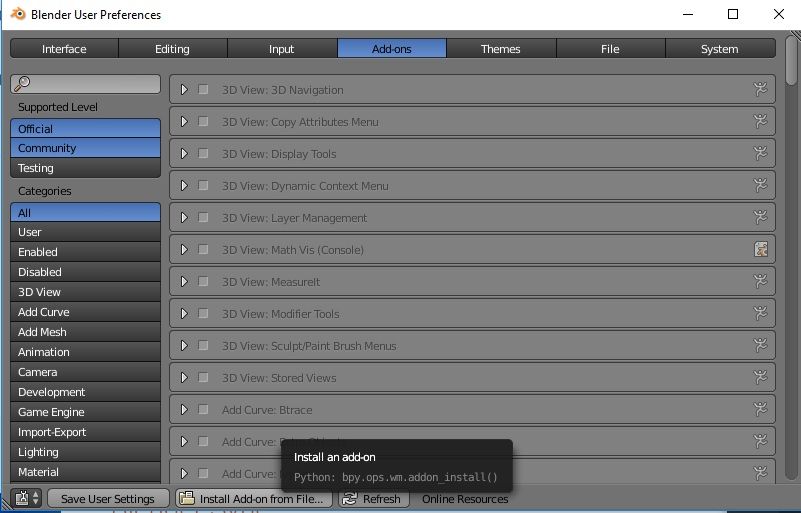
Task: Enable the Display Tools add-on checkbox
Action: pos(203,153)
